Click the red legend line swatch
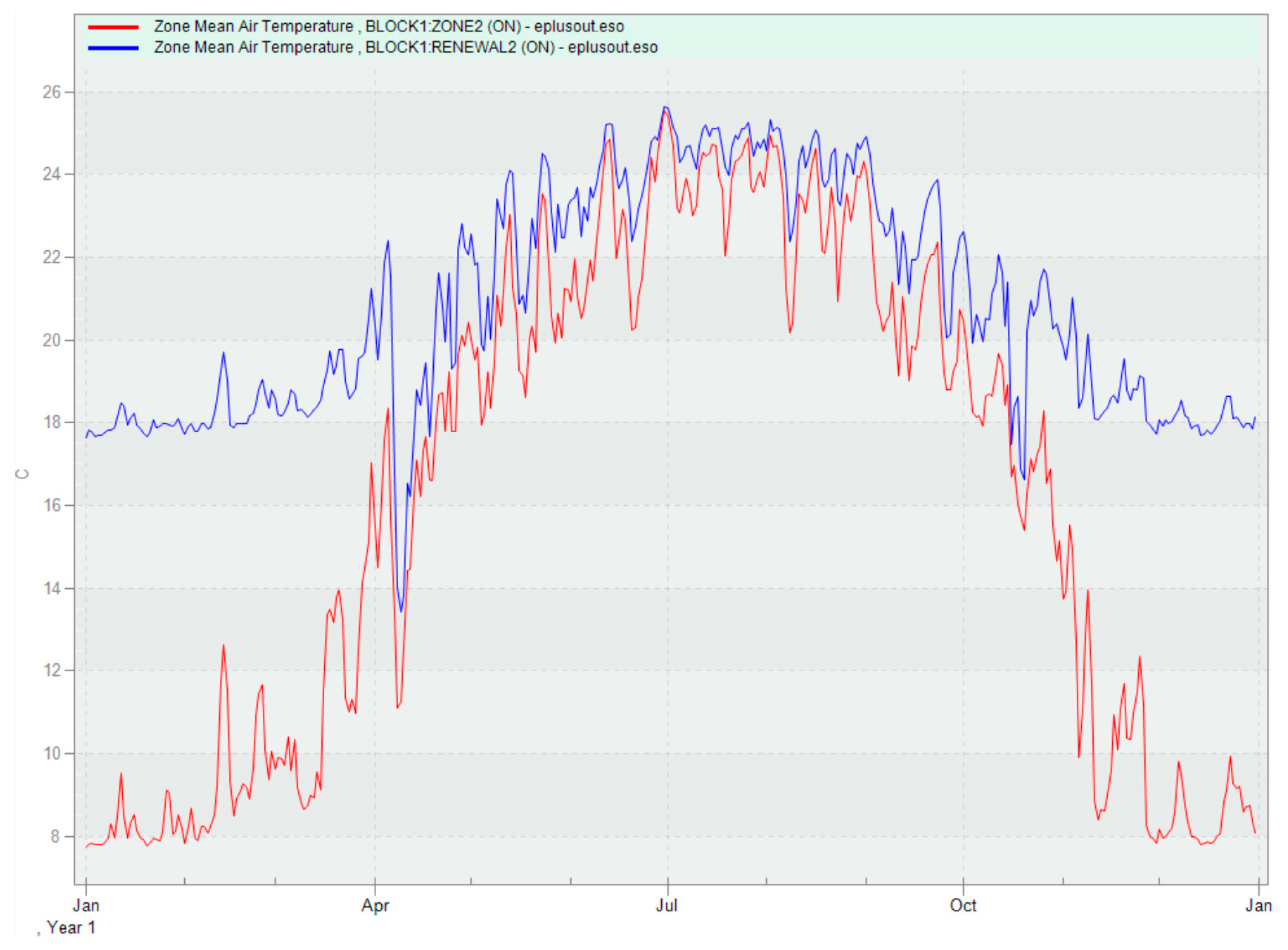Viewport: 1288px width, 950px height. 113,27
